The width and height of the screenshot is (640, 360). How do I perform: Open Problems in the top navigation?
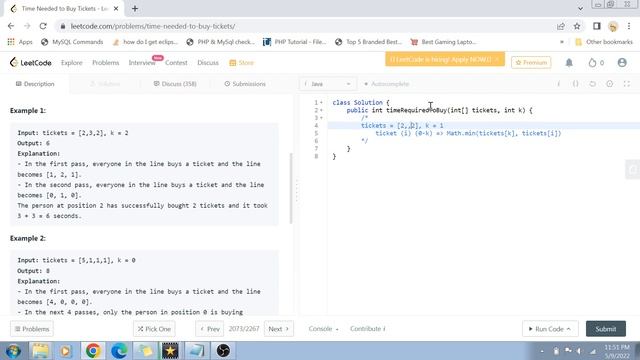[105, 62]
